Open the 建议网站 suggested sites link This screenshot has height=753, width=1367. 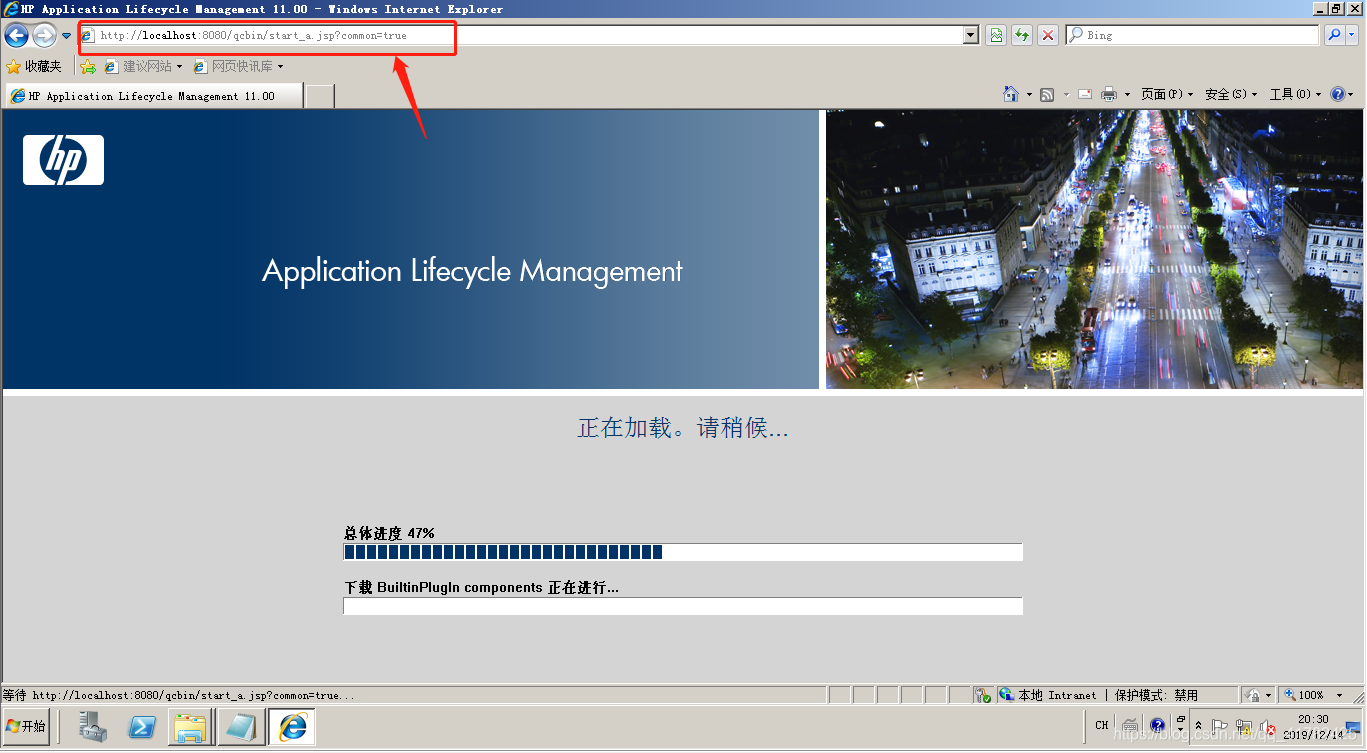[x=144, y=67]
